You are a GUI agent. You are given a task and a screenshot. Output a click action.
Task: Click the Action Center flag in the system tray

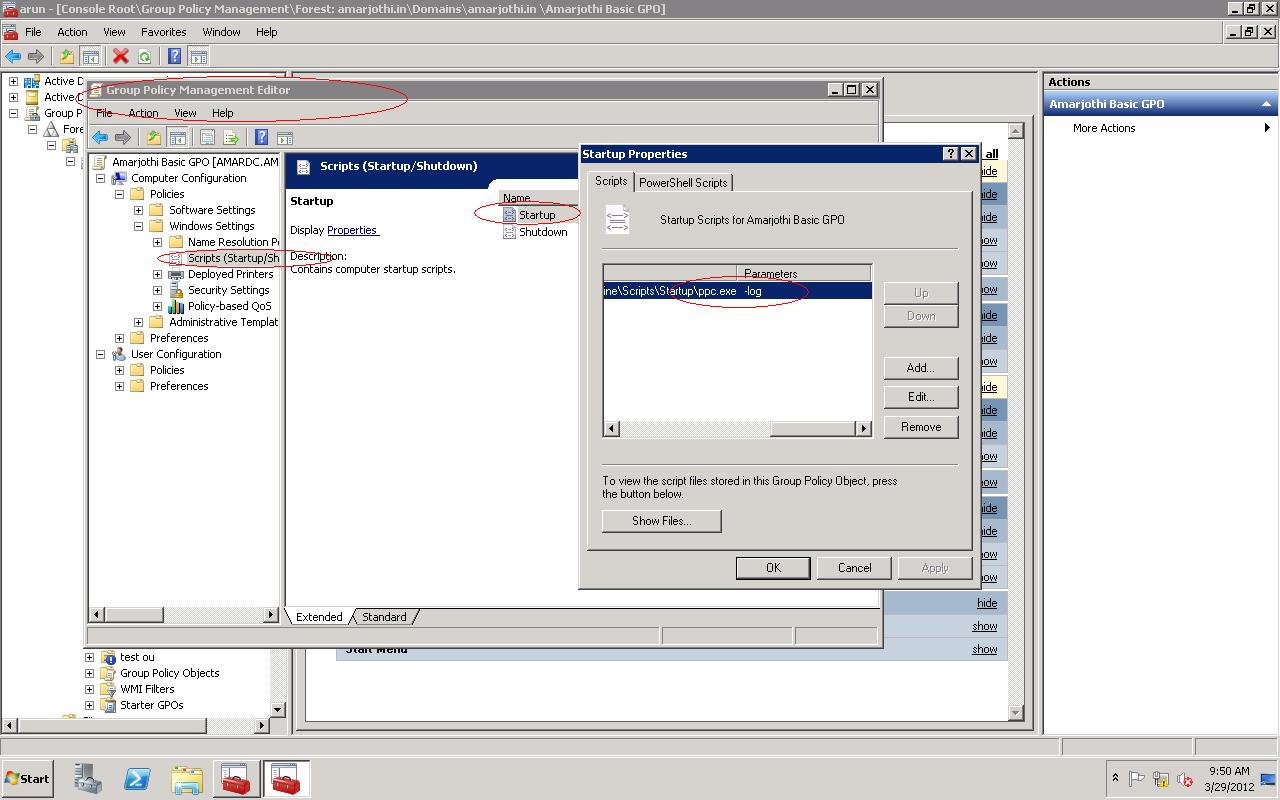coord(1137,777)
